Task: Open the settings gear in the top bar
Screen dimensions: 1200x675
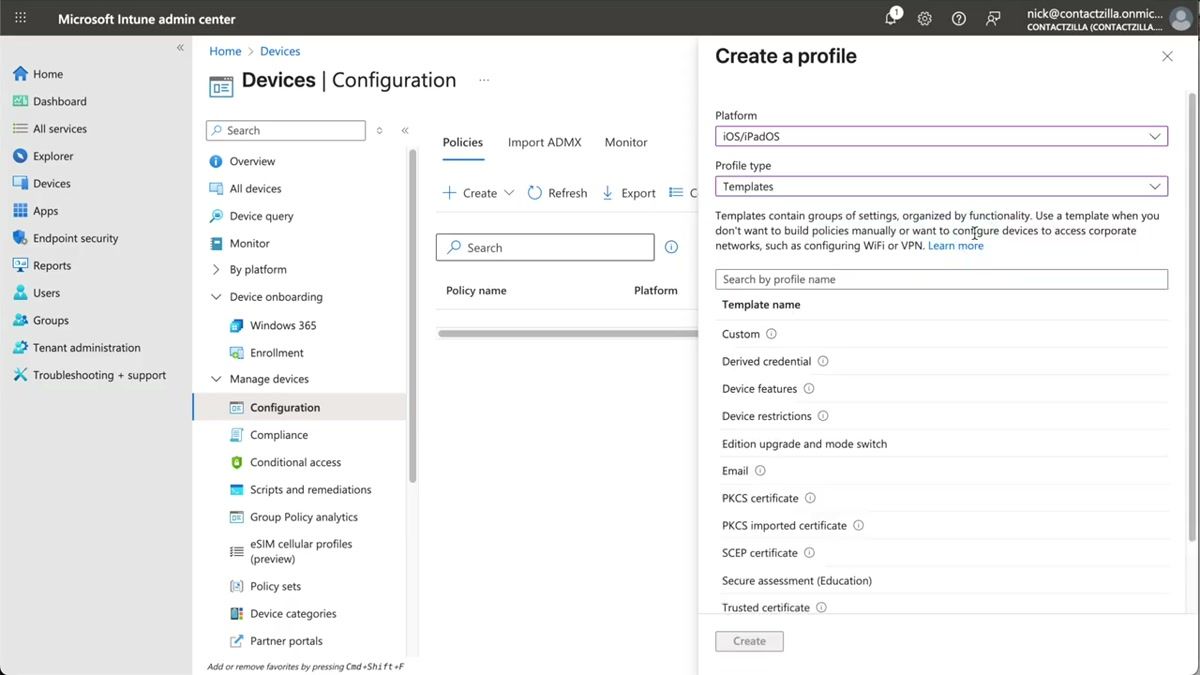Action: [924, 17]
